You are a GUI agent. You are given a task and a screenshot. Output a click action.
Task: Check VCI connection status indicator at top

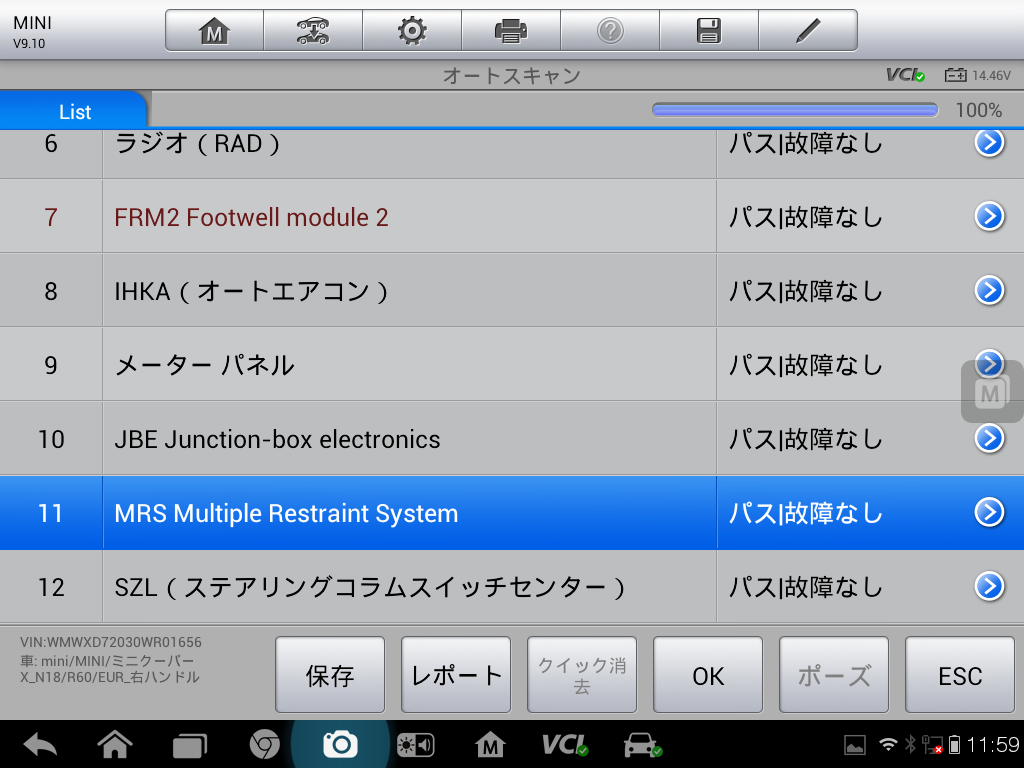click(x=905, y=75)
